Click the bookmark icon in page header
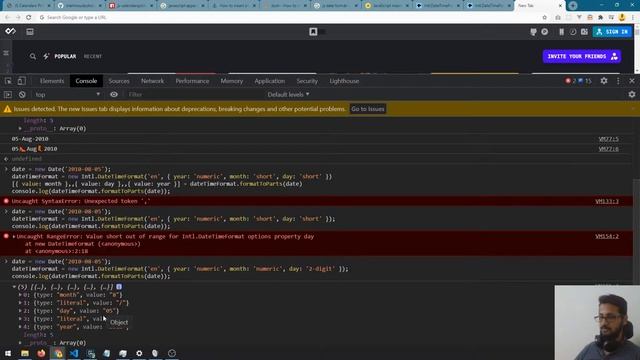Screen dimensions: 640x360 [313, 31]
